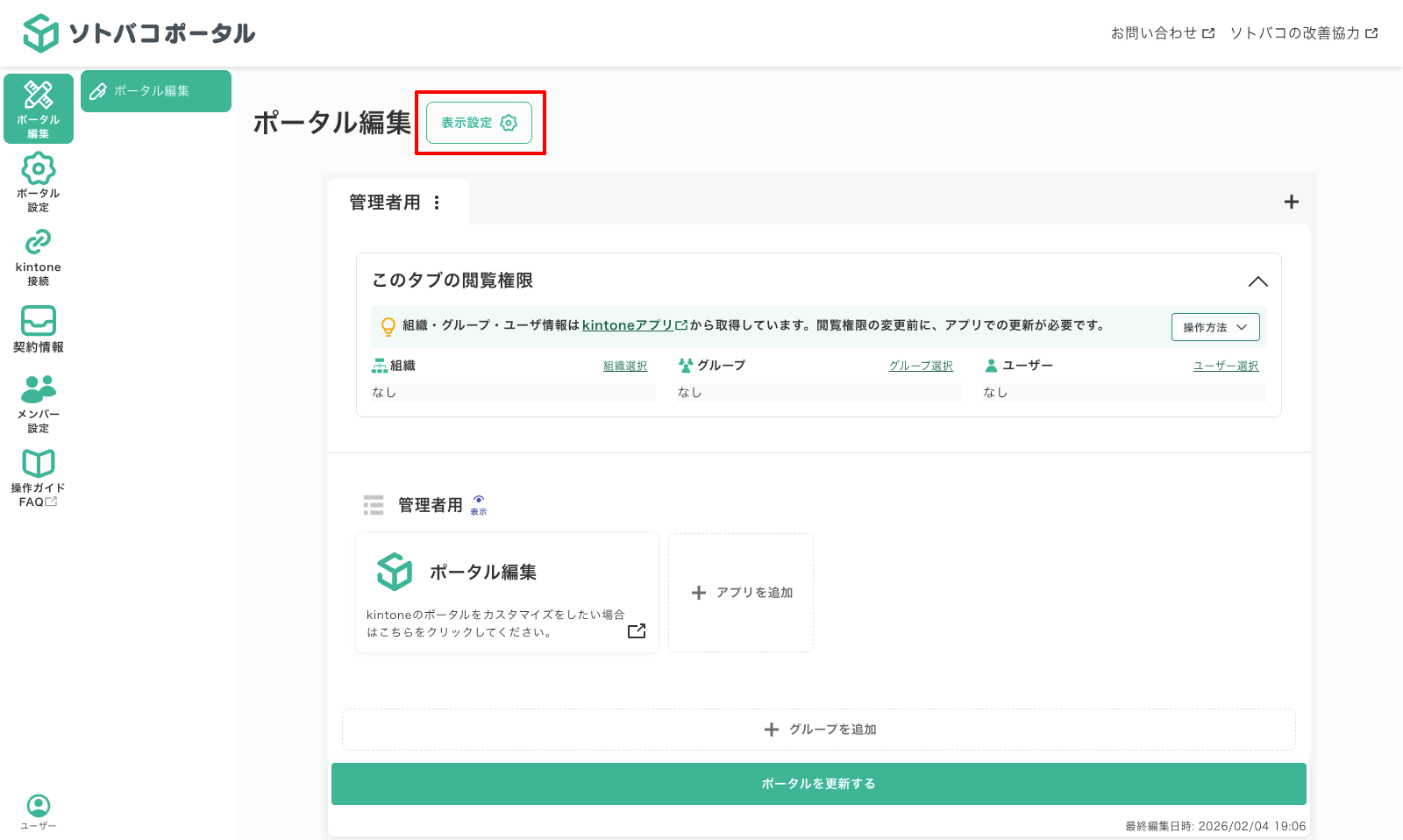Open the 操作方法 dropdown
The height and width of the screenshot is (840, 1403).
click(x=1215, y=326)
